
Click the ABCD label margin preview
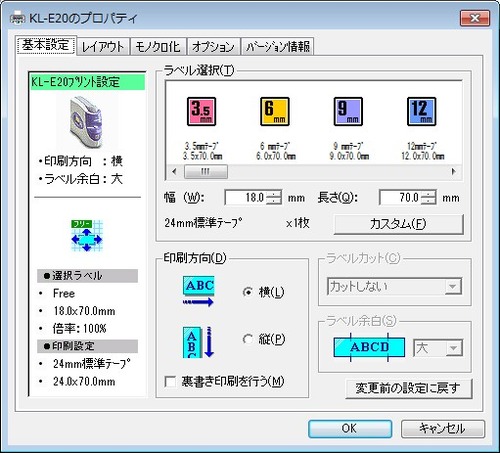pos(369,347)
